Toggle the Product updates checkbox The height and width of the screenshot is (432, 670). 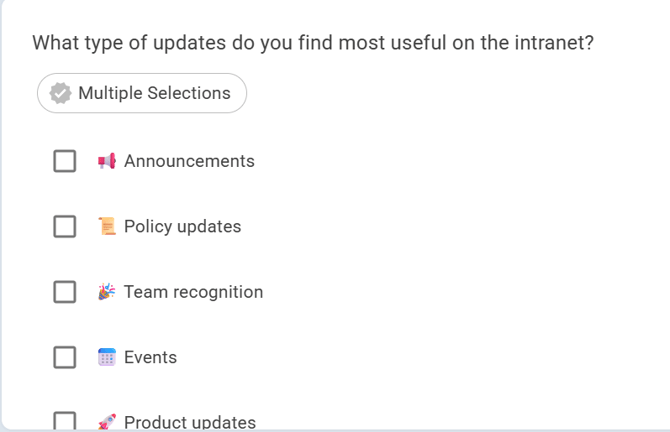point(65,421)
